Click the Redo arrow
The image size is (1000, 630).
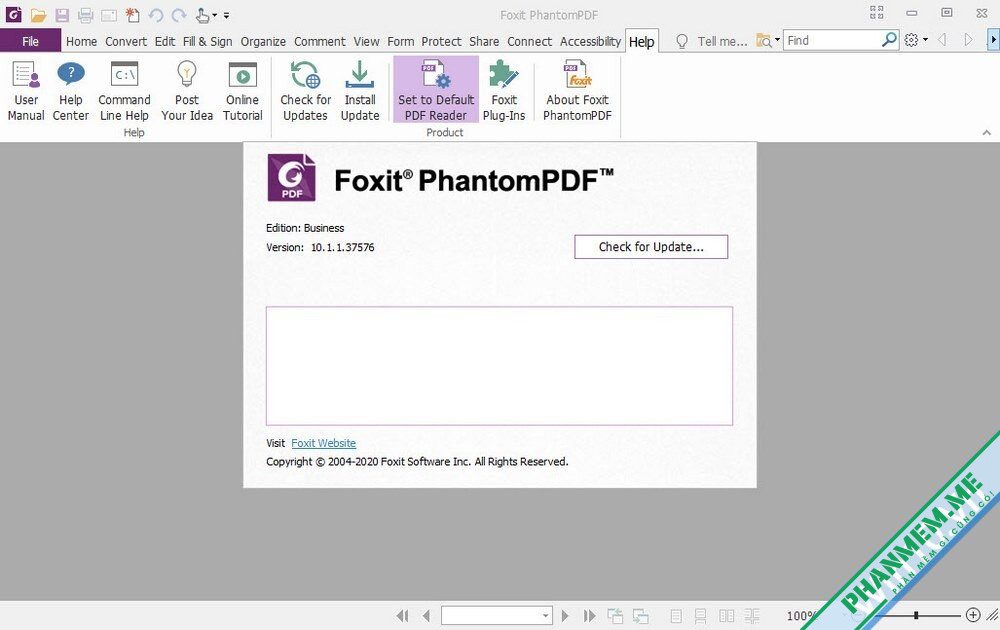click(179, 15)
